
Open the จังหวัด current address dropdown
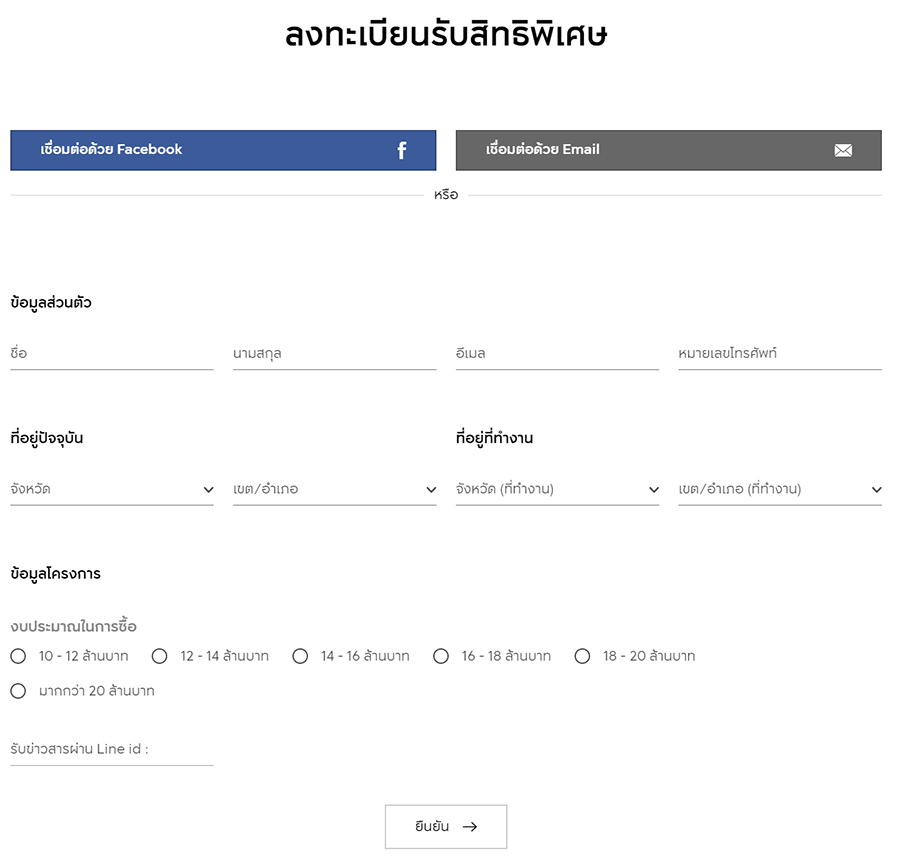pyautogui.click(x=112, y=489)
